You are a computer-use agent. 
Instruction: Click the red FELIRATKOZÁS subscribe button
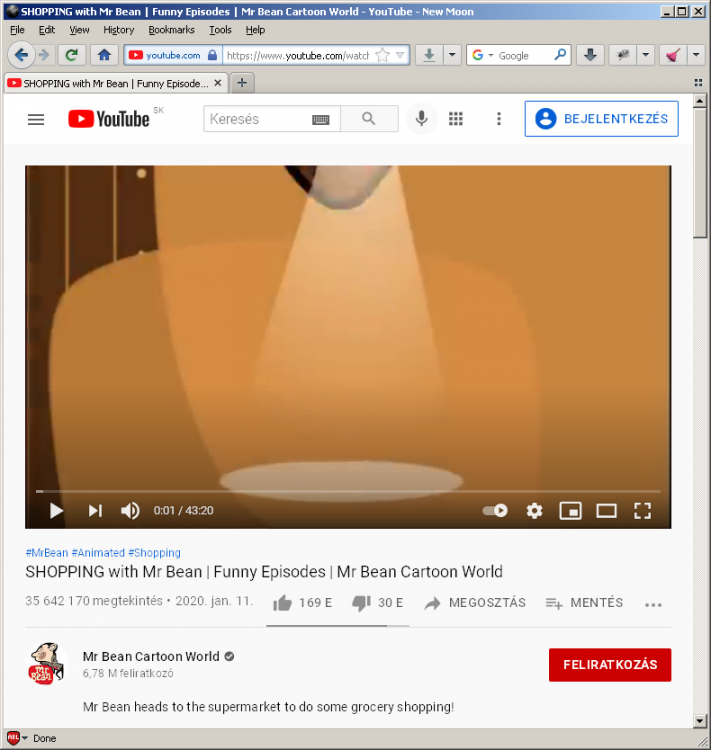click(x=610, y=664)
